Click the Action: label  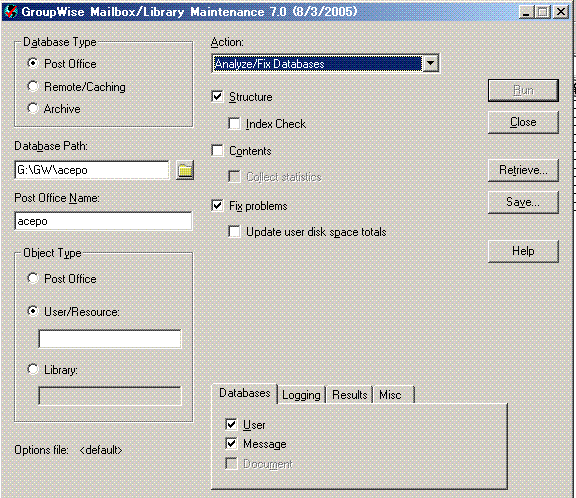[x=227, y=42]
